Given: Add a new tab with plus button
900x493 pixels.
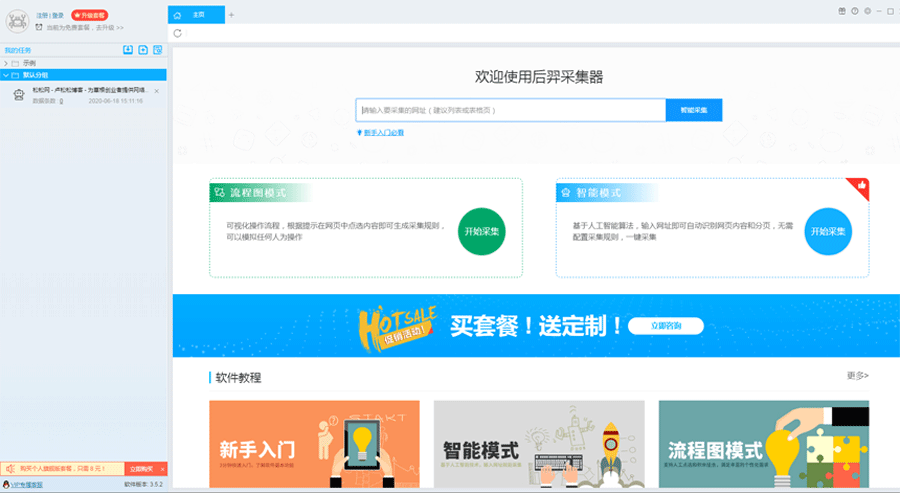Looking at the screenshot, I should click(x=231, y=15).
